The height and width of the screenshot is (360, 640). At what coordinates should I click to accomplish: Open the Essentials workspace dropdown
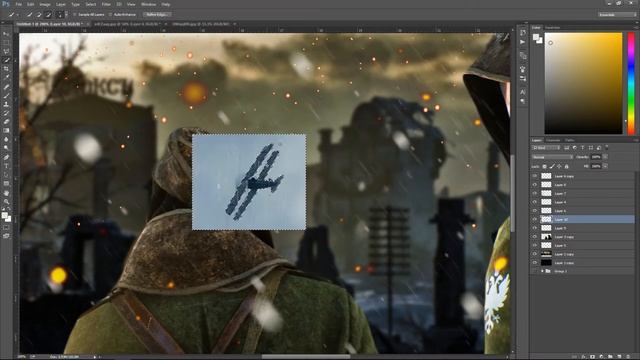[x=617, y=15]
